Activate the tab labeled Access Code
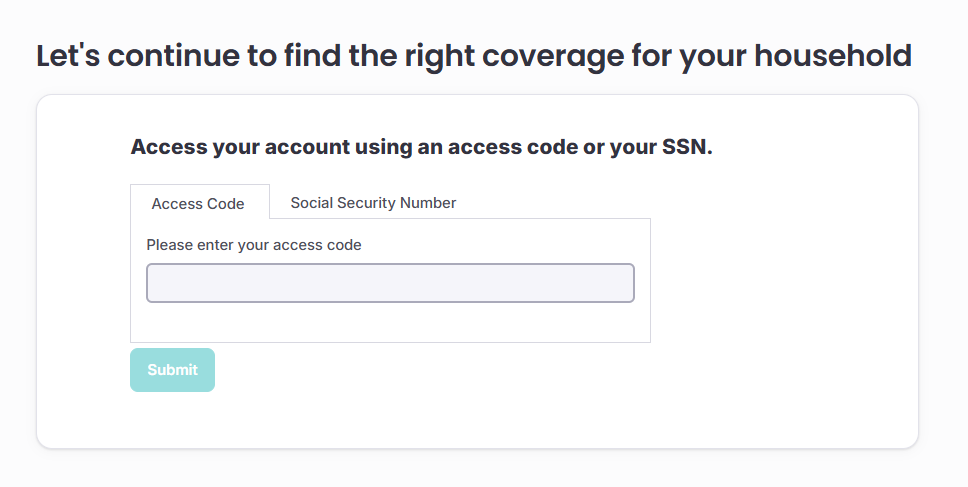 coord(198,203)
